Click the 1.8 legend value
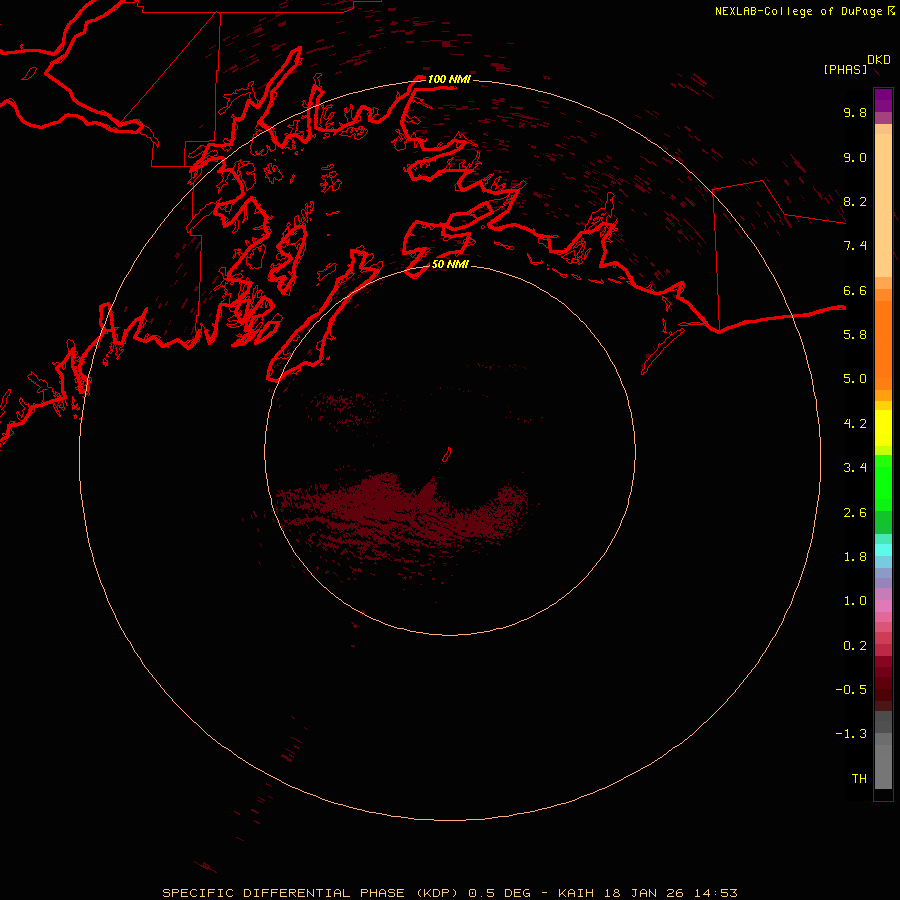The image size is (900, 900). click(855, 557)
